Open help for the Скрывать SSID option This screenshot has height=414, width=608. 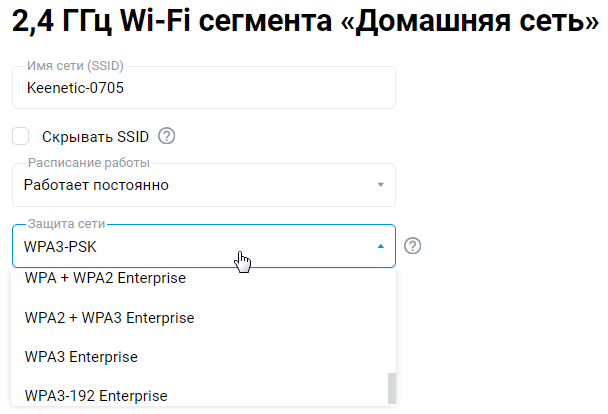click(x=167, y=136)
